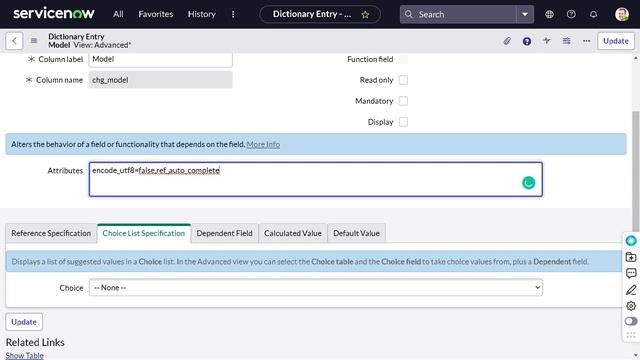Open the History menu
The image size is (640, 360).
202,14
